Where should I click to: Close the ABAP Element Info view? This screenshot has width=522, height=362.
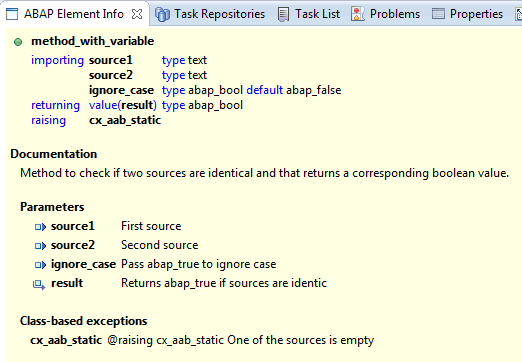137,14
